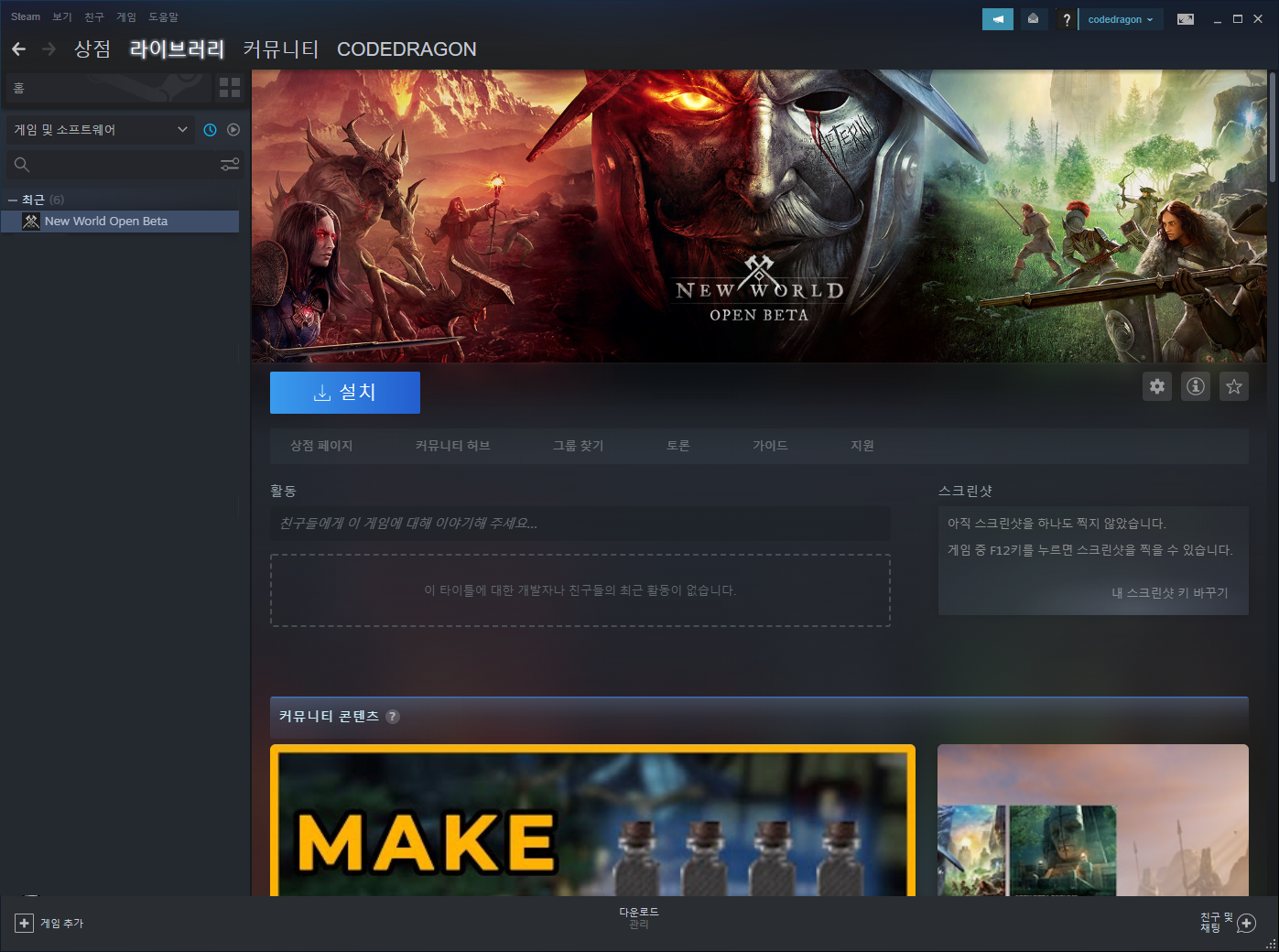Click the 친구 및 채팅 label
Image resolution: width=1279 pixels, height=952 pixels.
(1217, 923)
